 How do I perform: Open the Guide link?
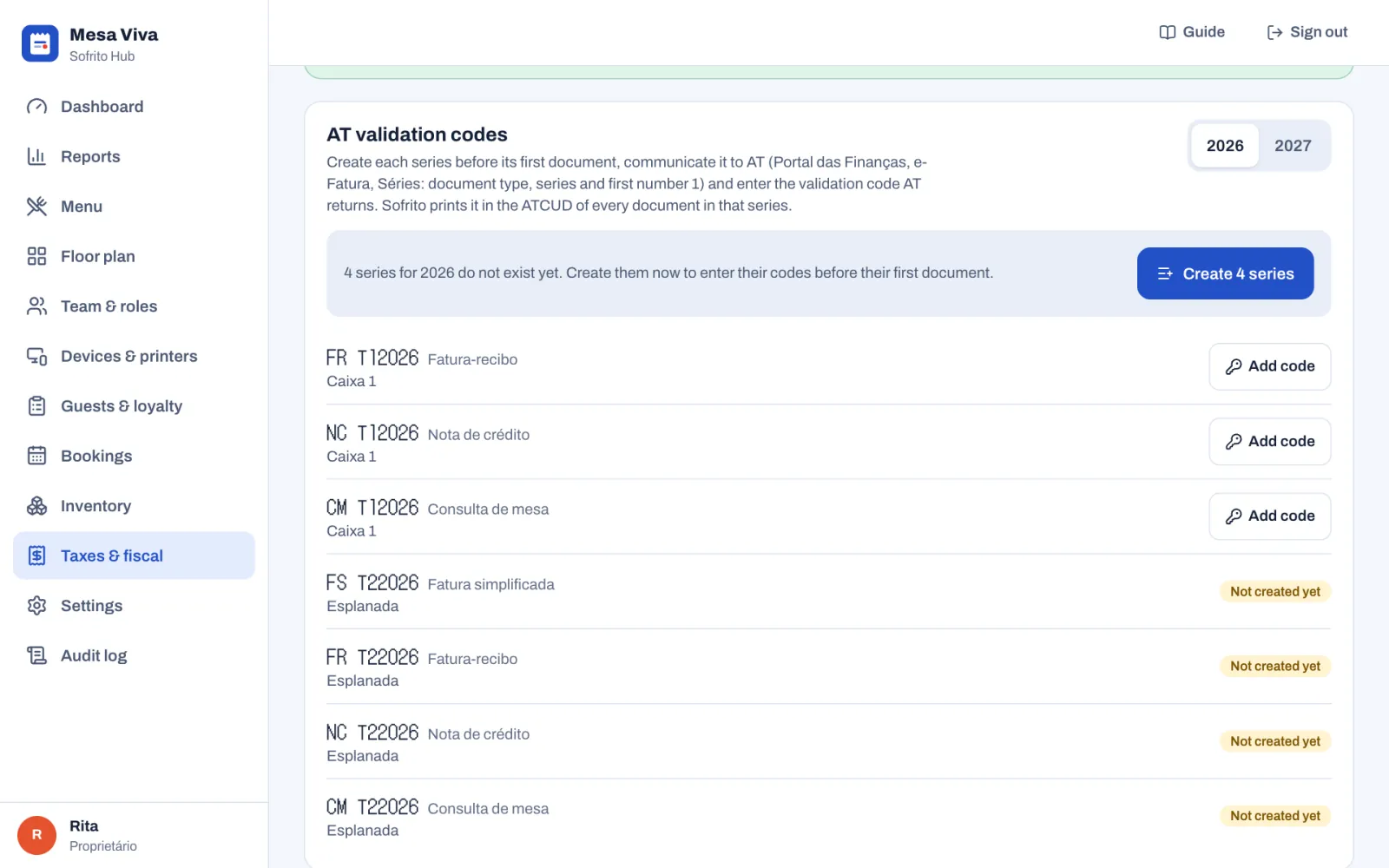[1192, 32]
